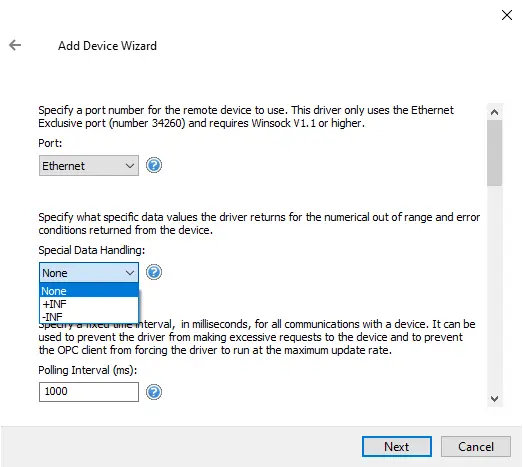Open the Port dropdown showing Ethernet
Screen dimensions: 523x467
[89, 165]
